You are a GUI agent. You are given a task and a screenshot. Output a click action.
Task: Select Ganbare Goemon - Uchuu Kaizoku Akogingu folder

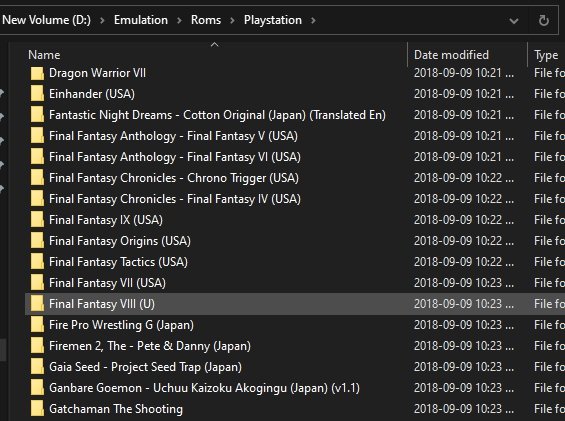(204, 388)
